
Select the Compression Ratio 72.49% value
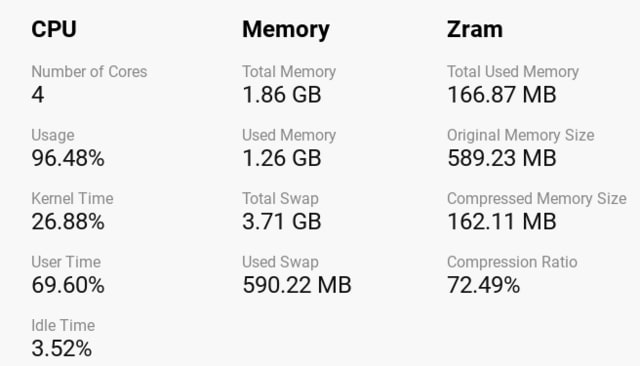click(x=484, y=285)
